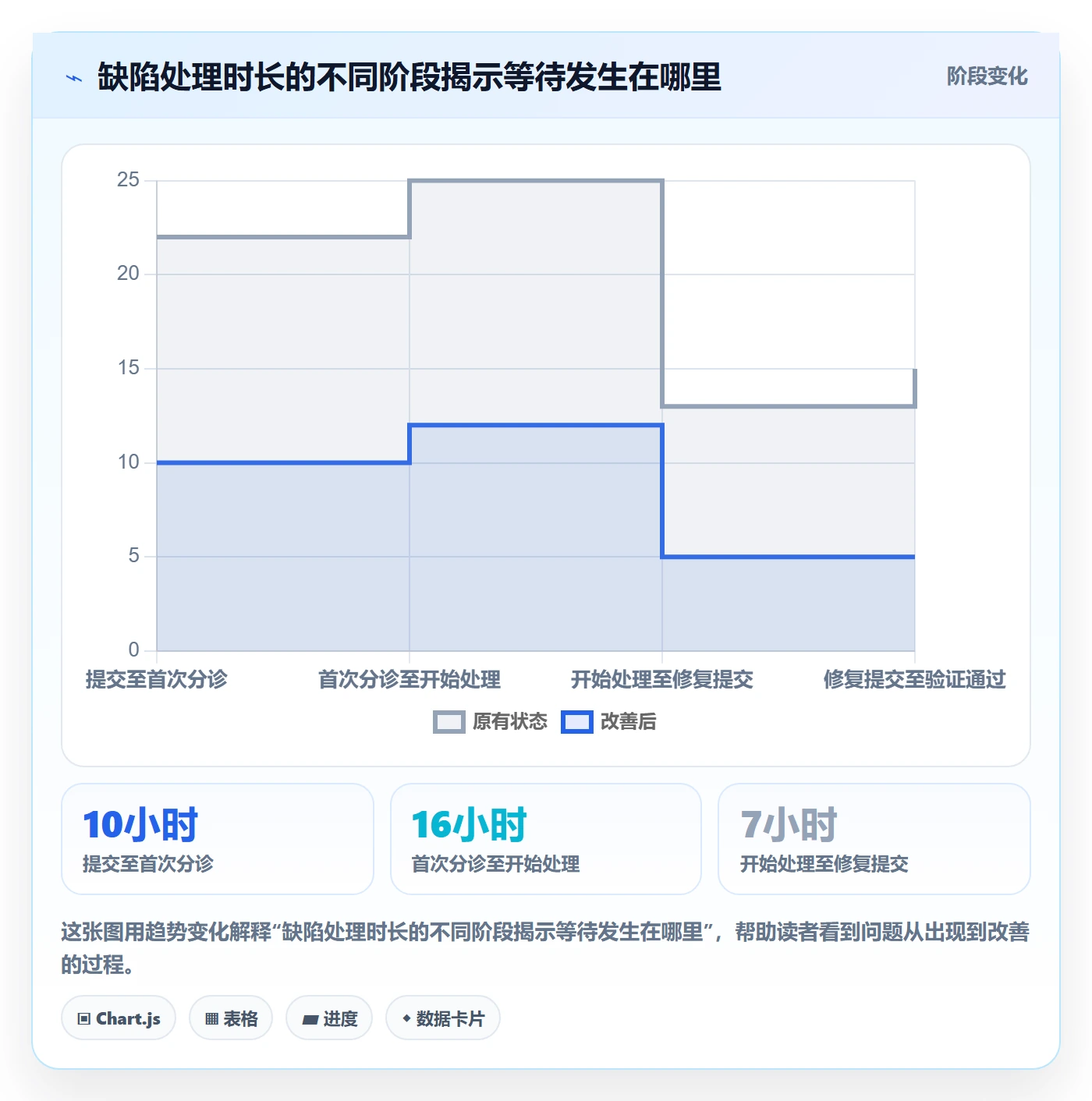Open the 10小时 stat card
1092x1101 pixels.
(x=218, y=839)
